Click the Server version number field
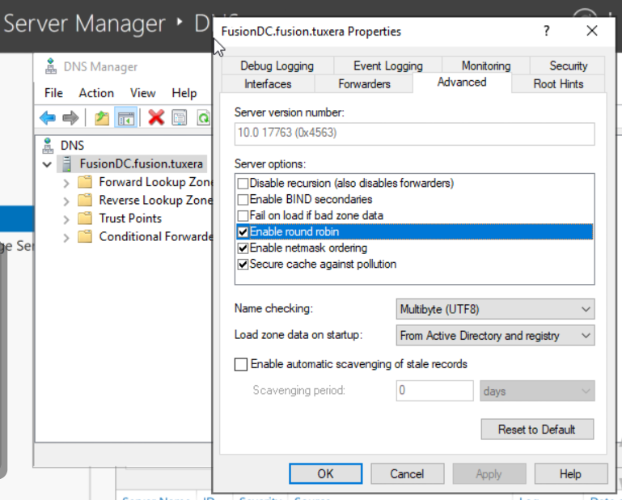Viewport: 622px width, 500px height. pyautogui.click(x=414, y=133)
